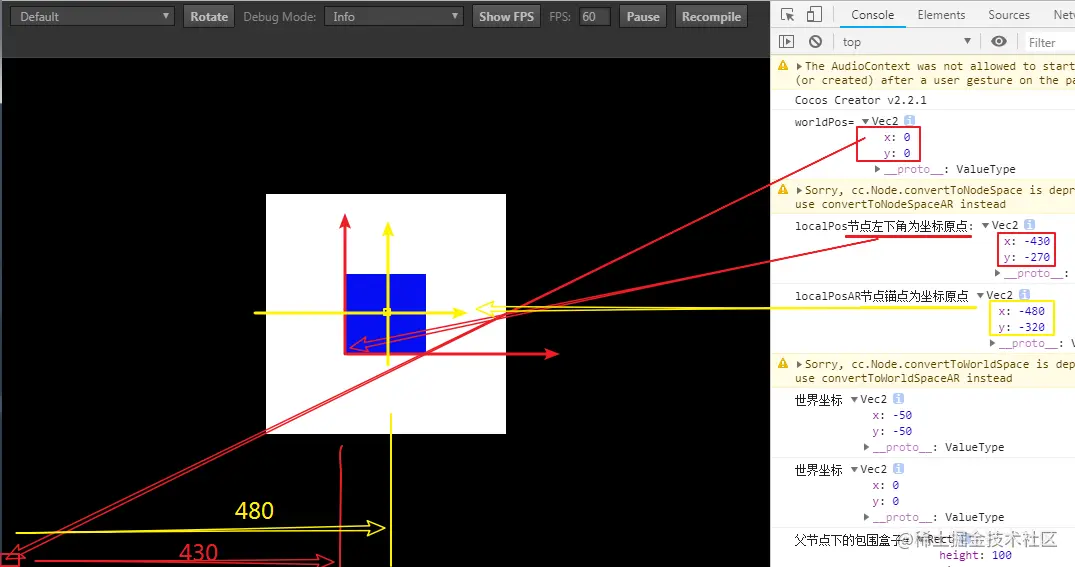Expand the AudioContext warning message
Screen dimensions: 1075x567
point(799,67)
